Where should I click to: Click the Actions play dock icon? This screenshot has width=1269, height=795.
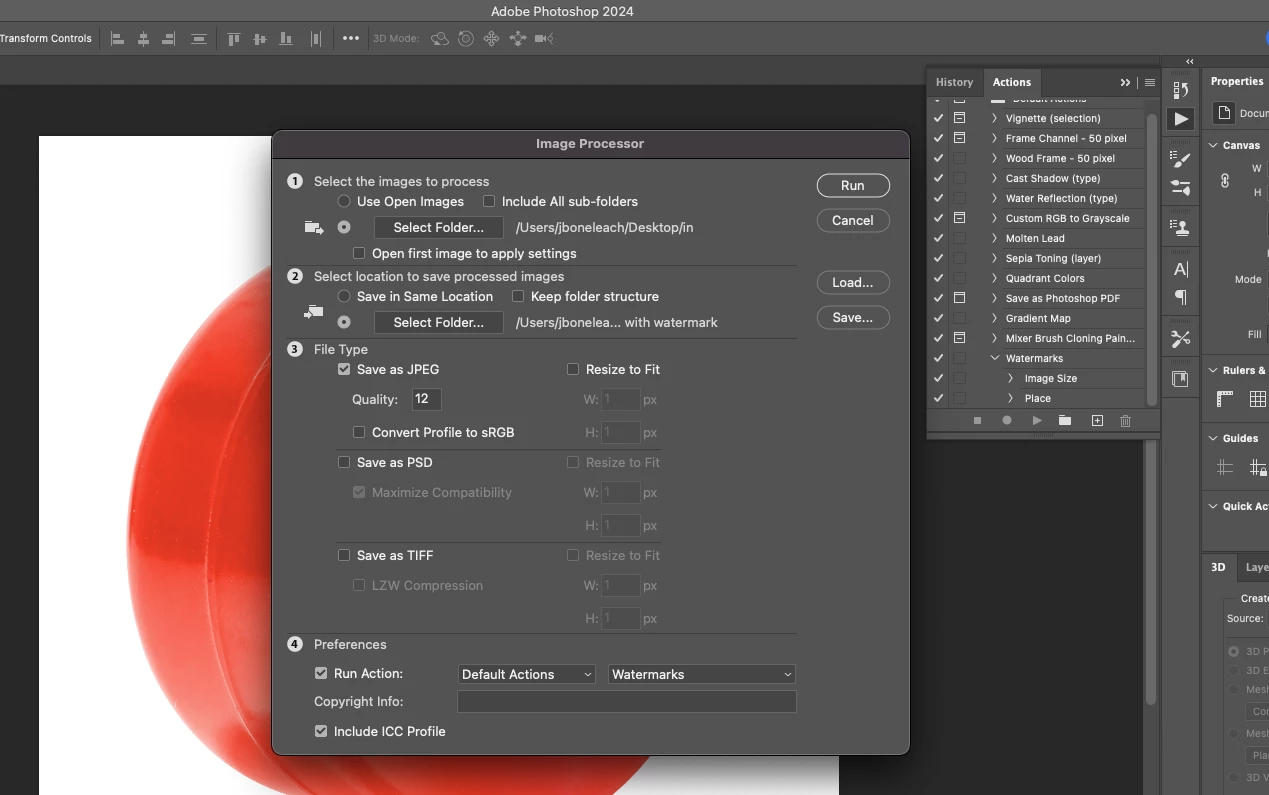(1181, 119)
